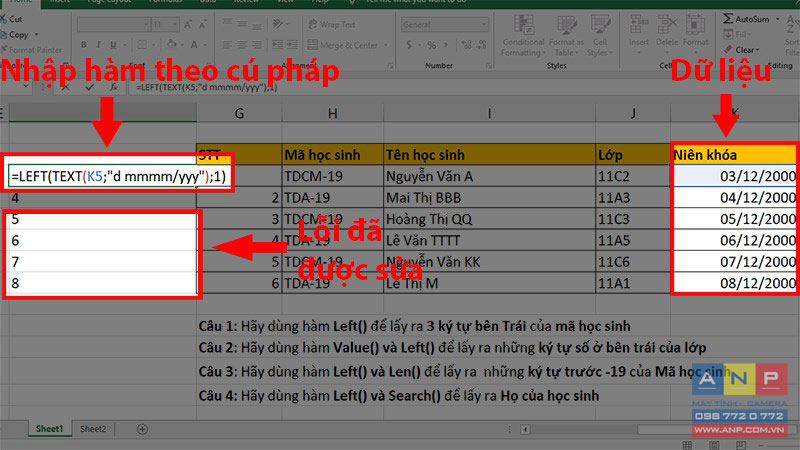The image size is (800, 450).
Task: Select column J header
Action: pyautogui.click(x=633, y=113)
